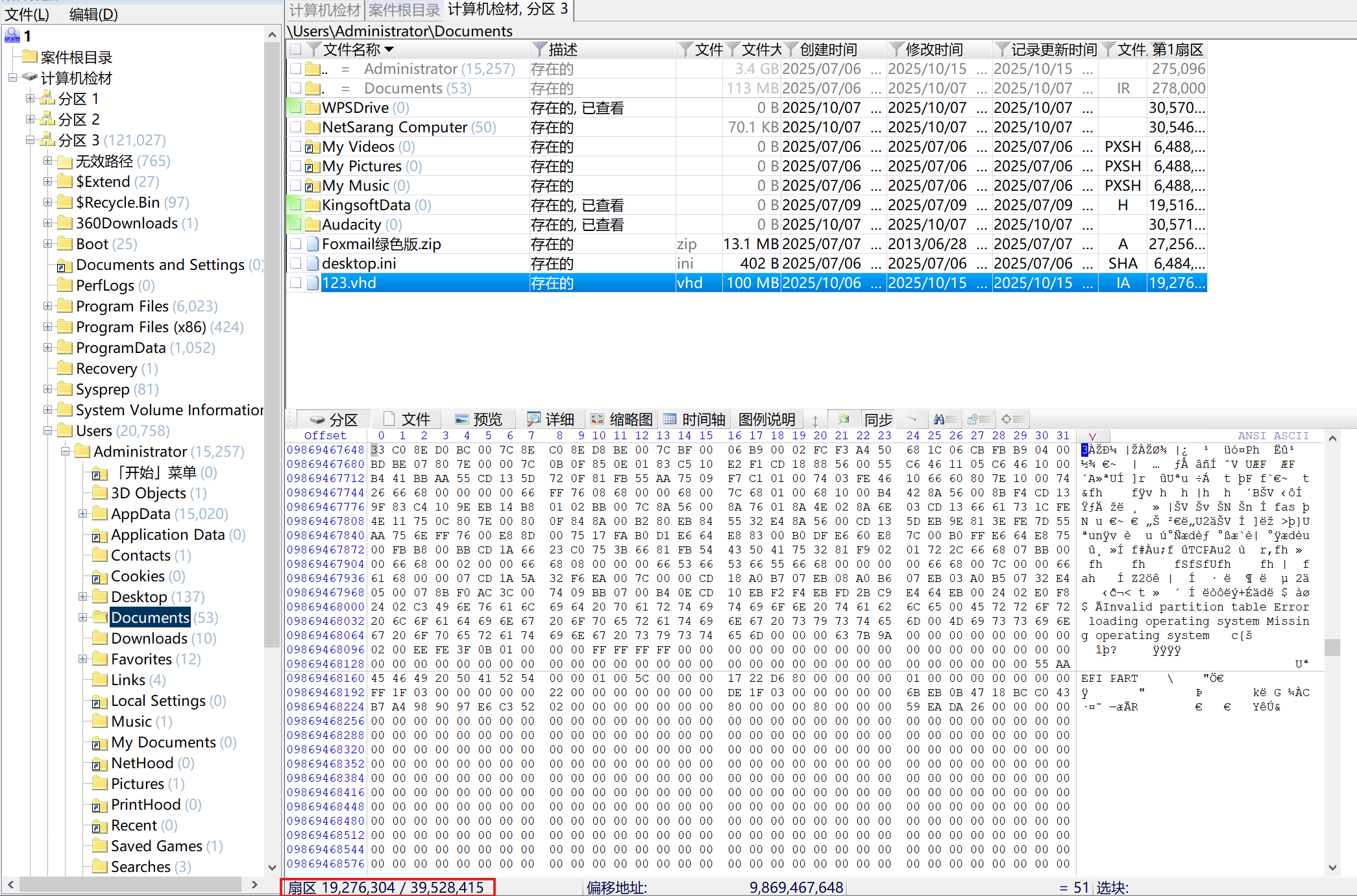
Task: Expand the Program Files tree node
Action: pos(47,306)
